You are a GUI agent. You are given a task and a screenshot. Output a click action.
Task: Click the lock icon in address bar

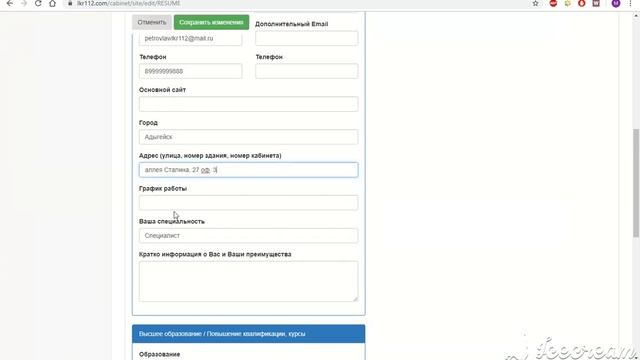pyautogui.click(x=70, y=3)
